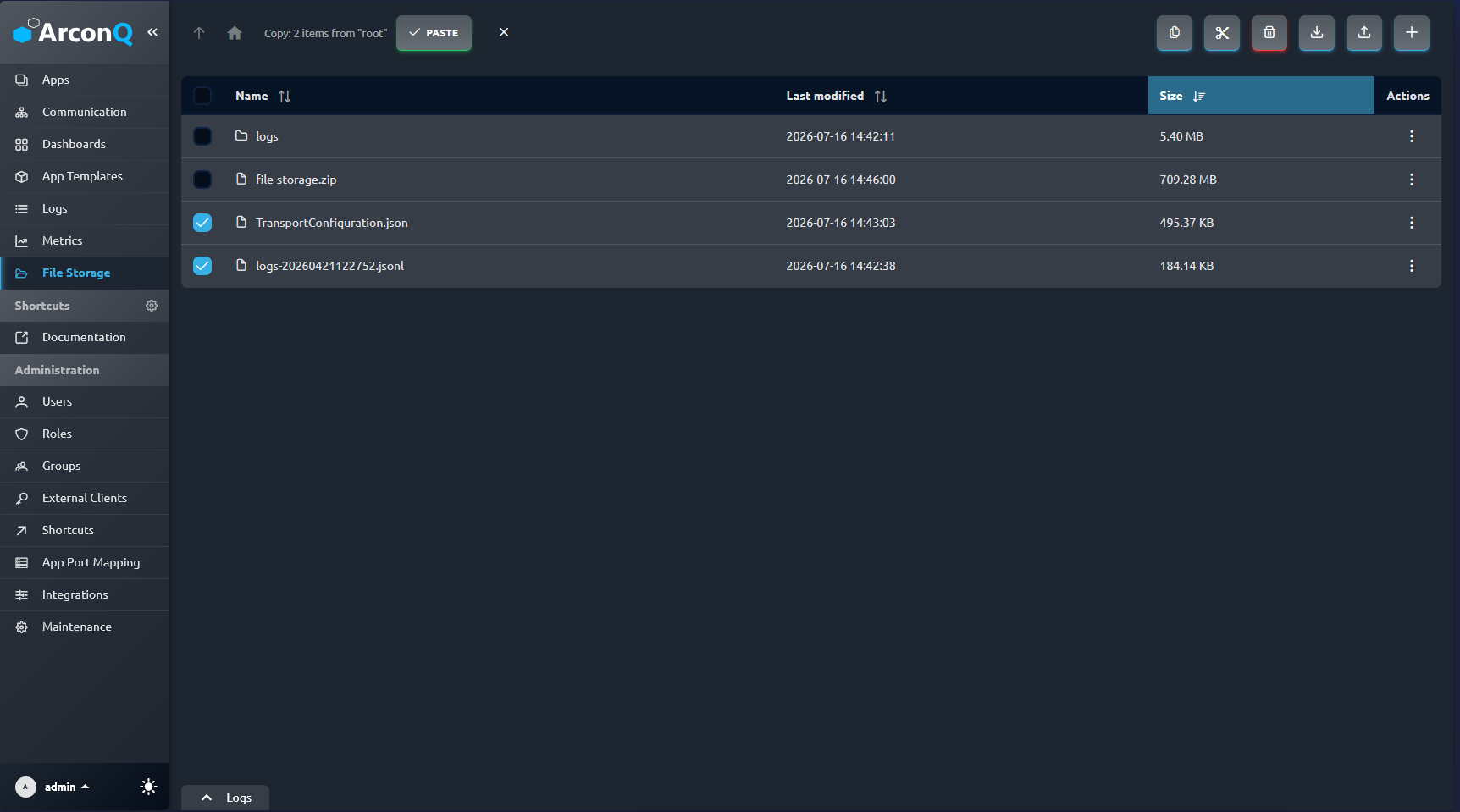Sort by Last modified column arrows
1460x812 pixels.
click(x=881, y=97)
